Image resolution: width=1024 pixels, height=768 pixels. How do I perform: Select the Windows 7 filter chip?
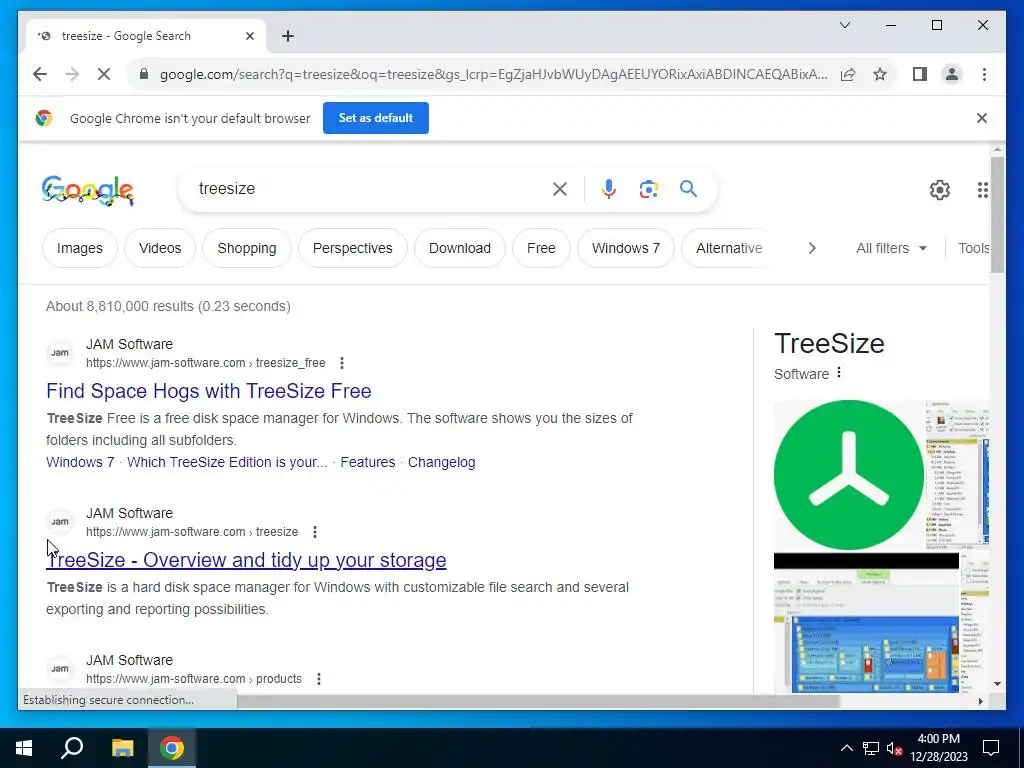tap(626, 248)
